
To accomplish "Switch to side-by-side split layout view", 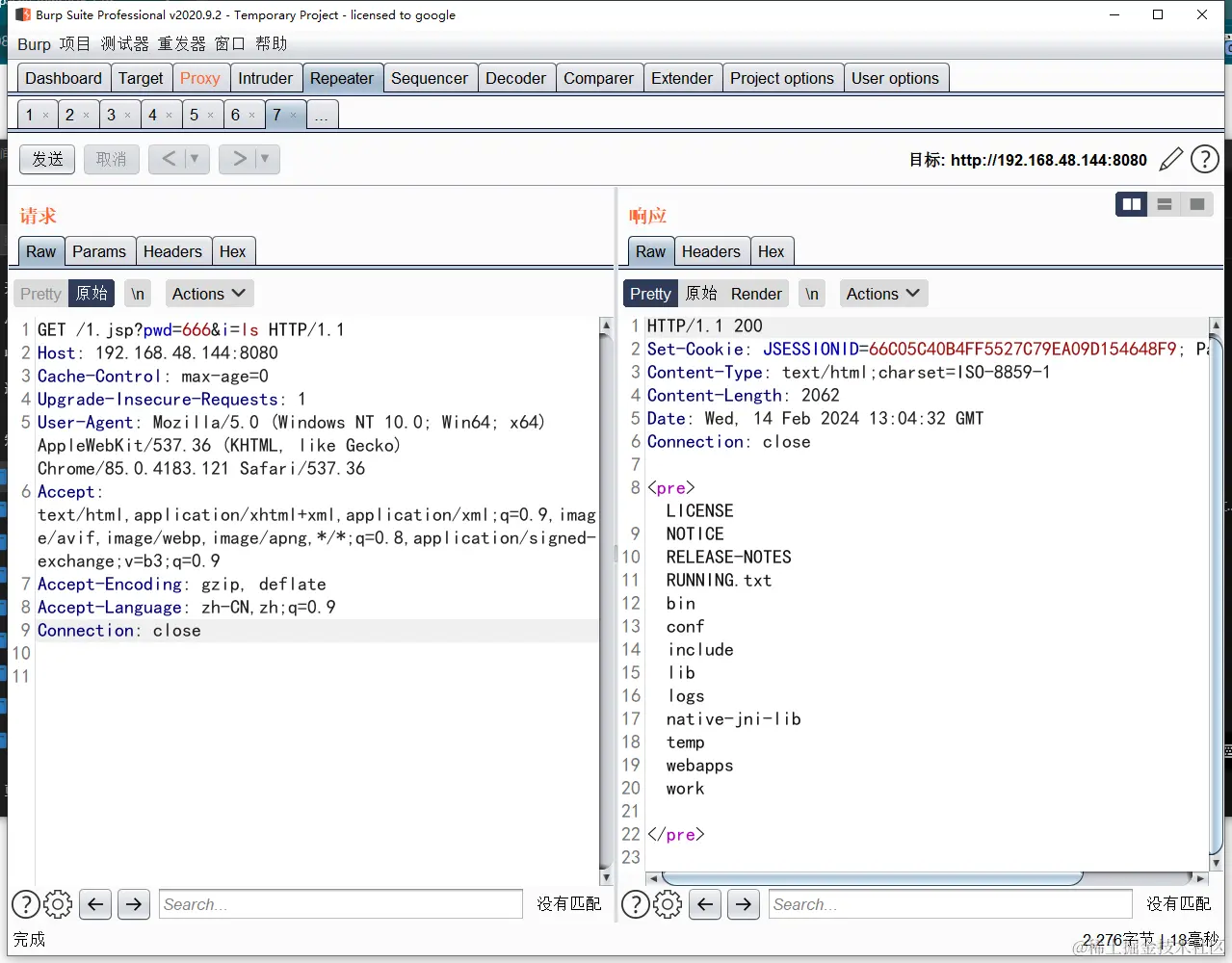I will click(x=1132, y=204).
